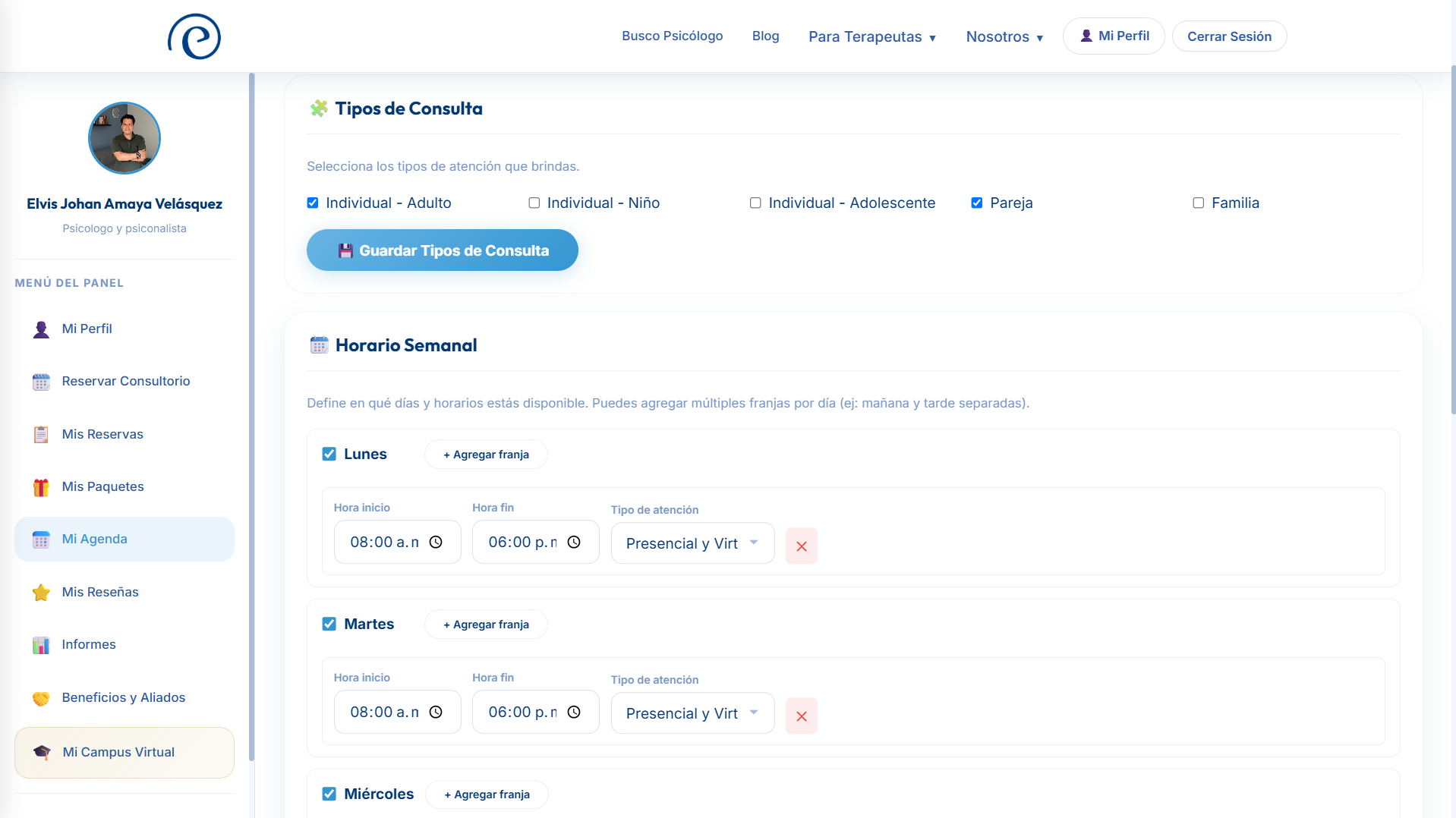Enable Individual - Niño checkbox
Screen dimensions: 1456x818
(x=534, y=203)
